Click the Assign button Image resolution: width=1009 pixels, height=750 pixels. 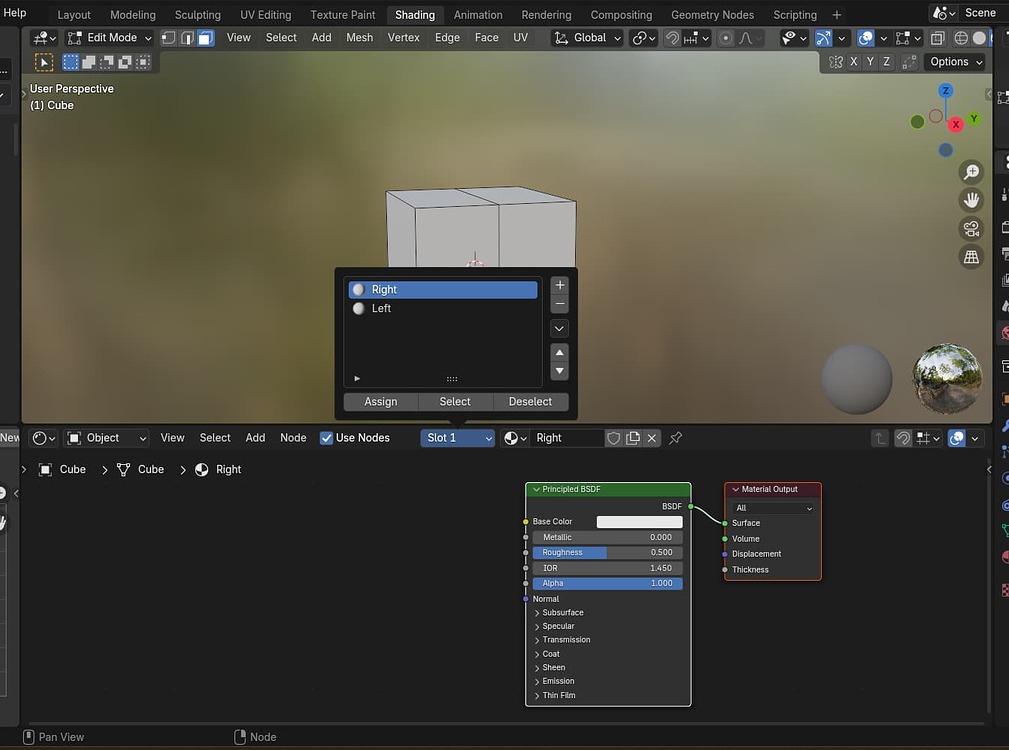pyautogui.click(x=380, y=401)
